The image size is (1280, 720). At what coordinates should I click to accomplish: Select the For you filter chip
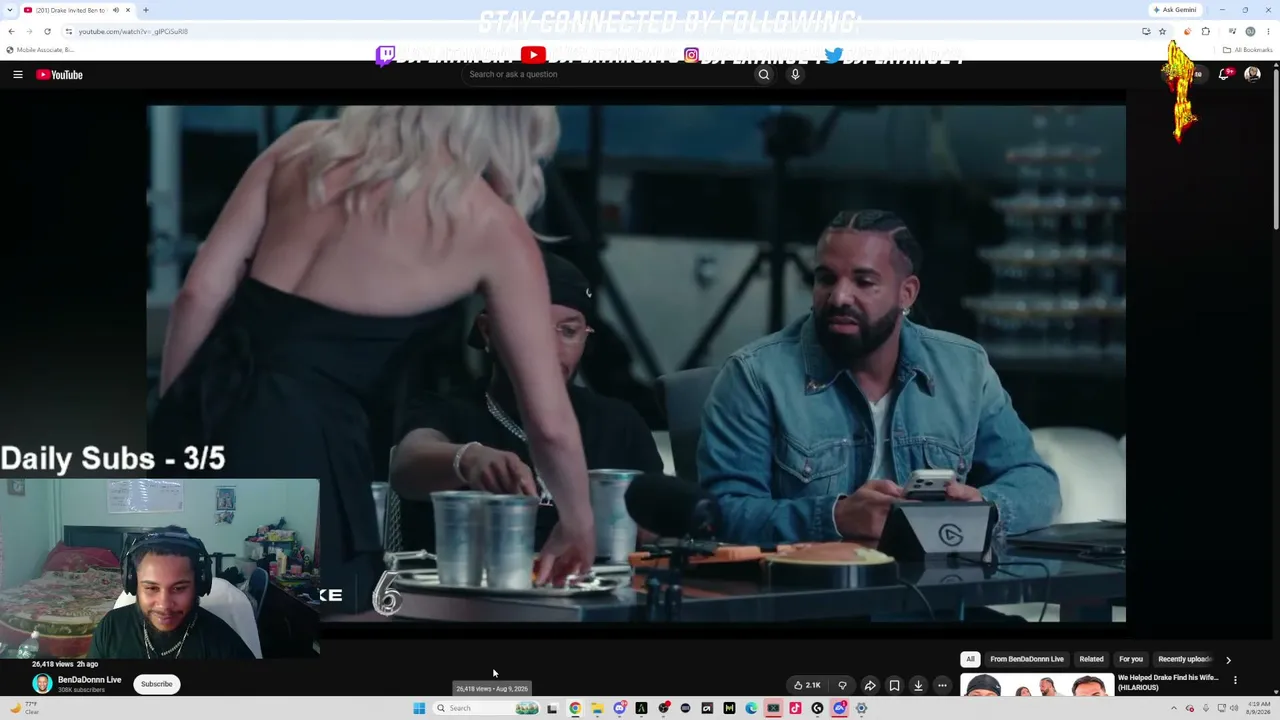point(1131,659)
